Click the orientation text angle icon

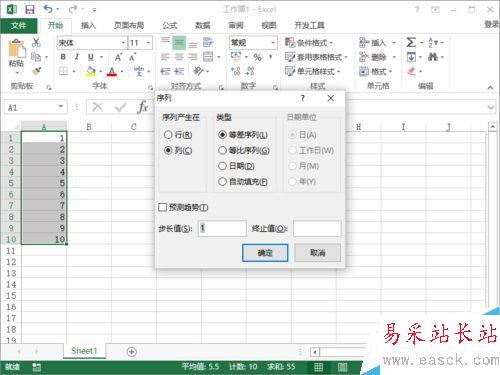click(x=198, y=71)
